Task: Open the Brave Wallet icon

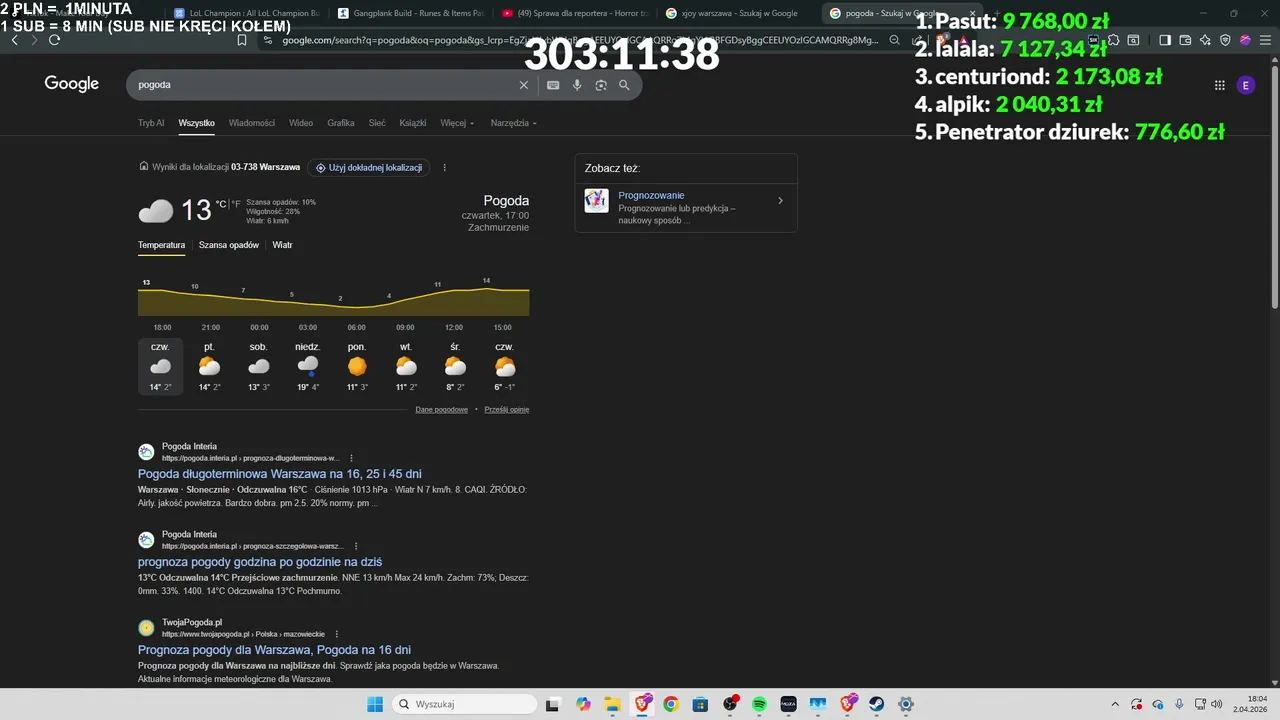Action: [1185, 40]
